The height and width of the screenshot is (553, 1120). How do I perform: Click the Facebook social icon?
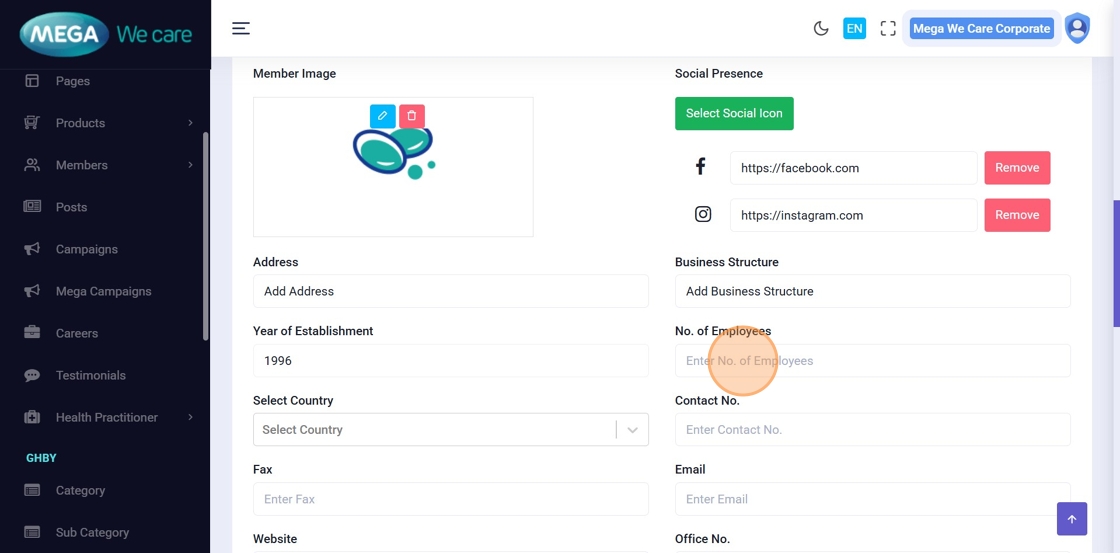[701, 167]
